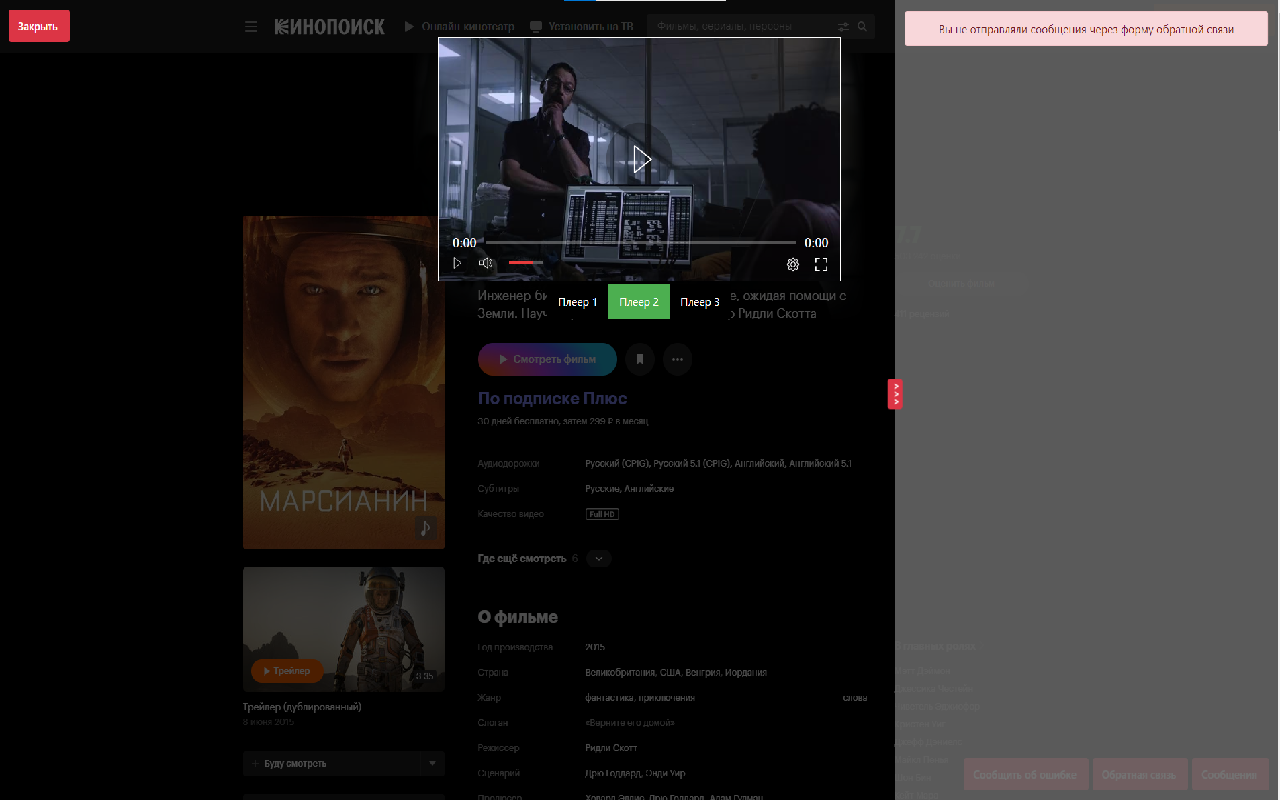Open the player settings gear
1280x800 pixels.
pos(793,263)
